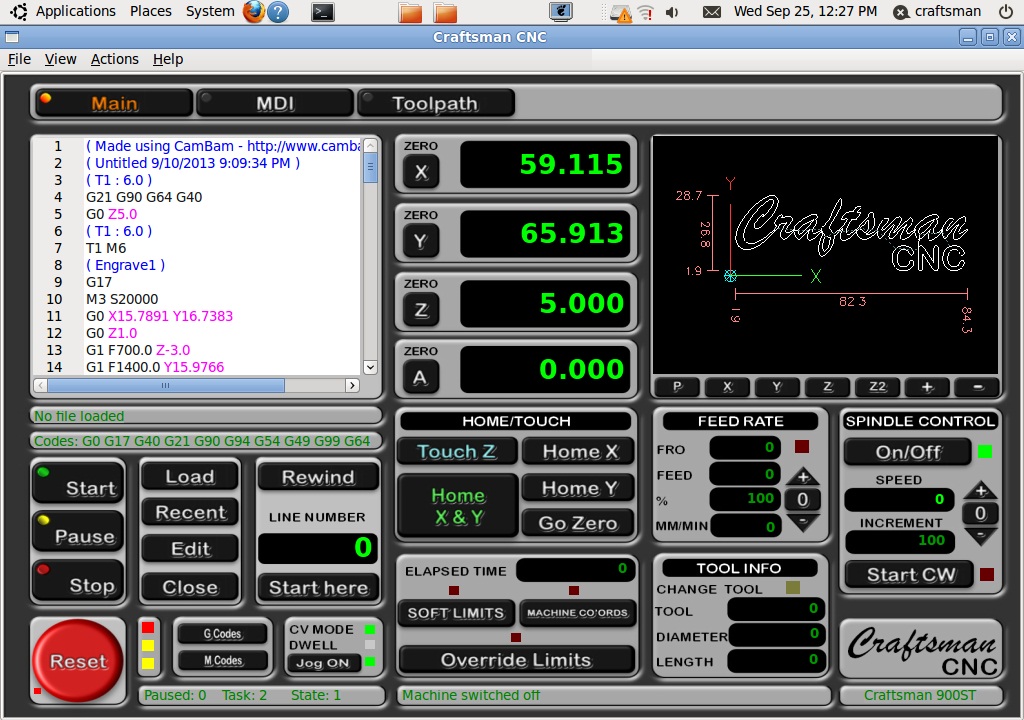Open the terminal launcher
Image resolution: width=1024 pixels, height=720 pixels.
(x=323, y=12)
